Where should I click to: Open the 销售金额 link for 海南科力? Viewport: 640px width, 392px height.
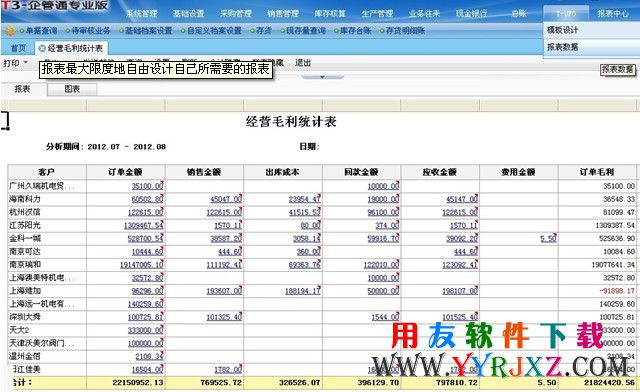(x=226, y=199)
